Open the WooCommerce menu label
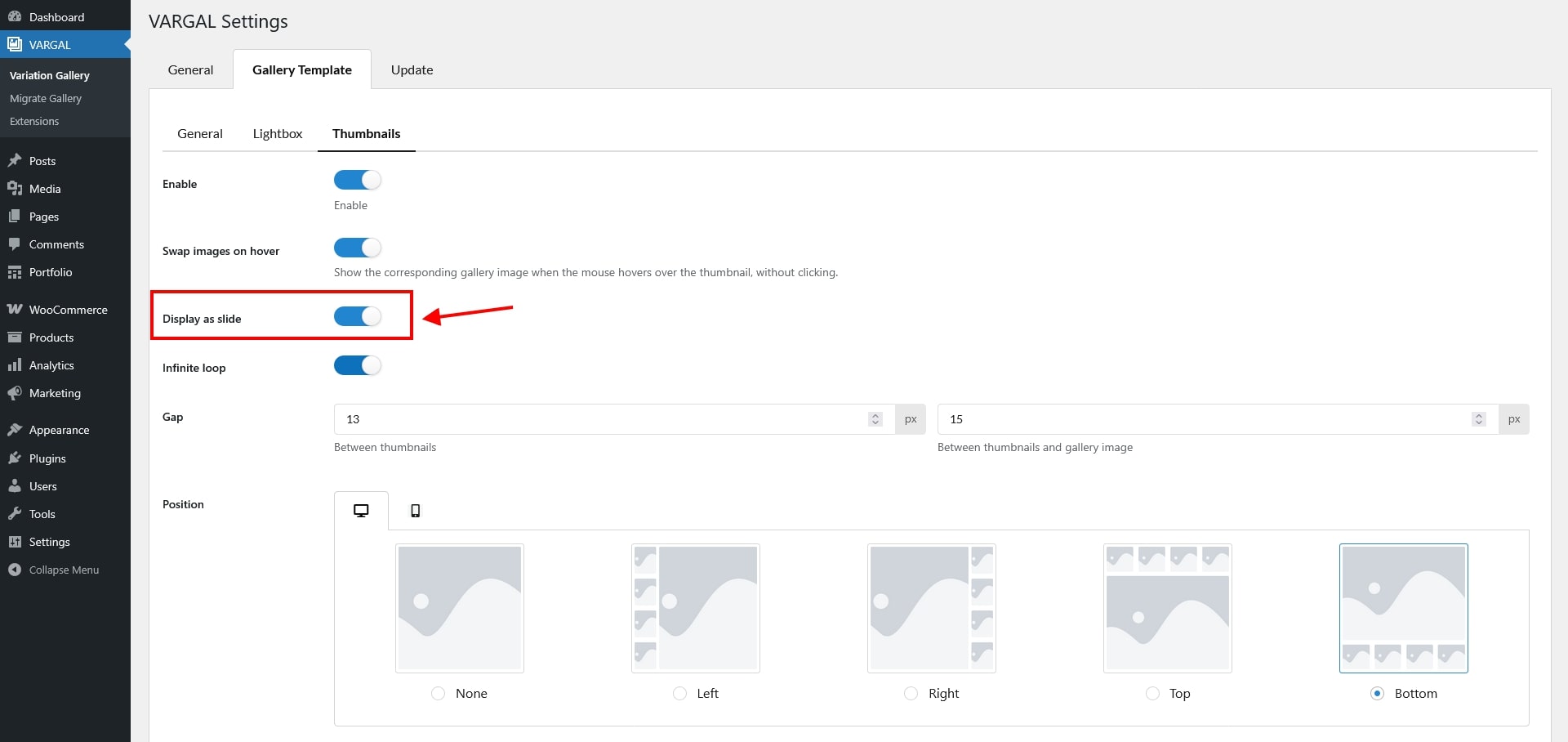 click(x=69, y=310)
